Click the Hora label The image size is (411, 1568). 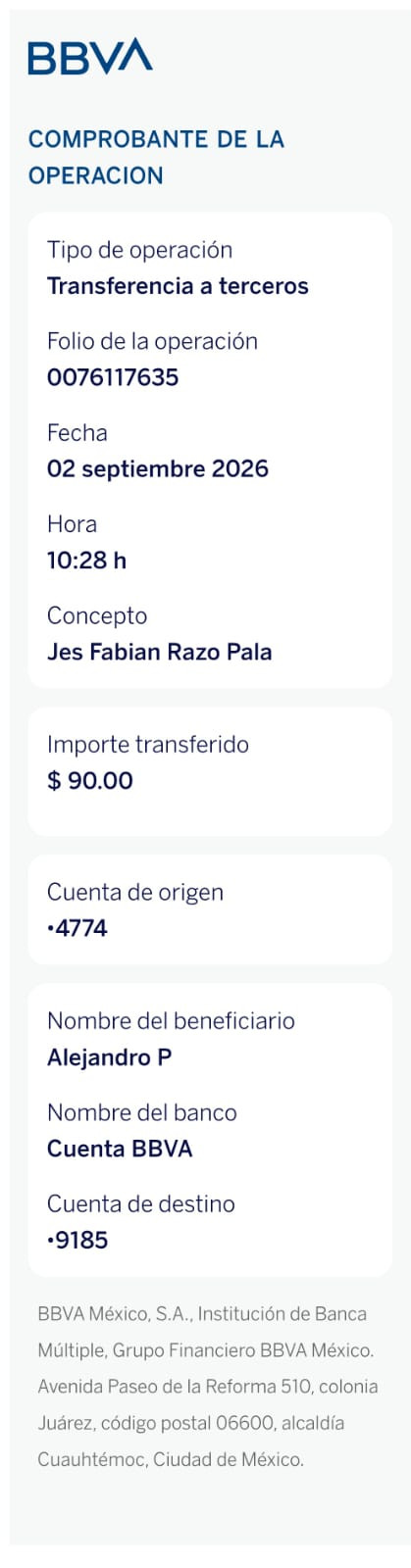[73, 524]
